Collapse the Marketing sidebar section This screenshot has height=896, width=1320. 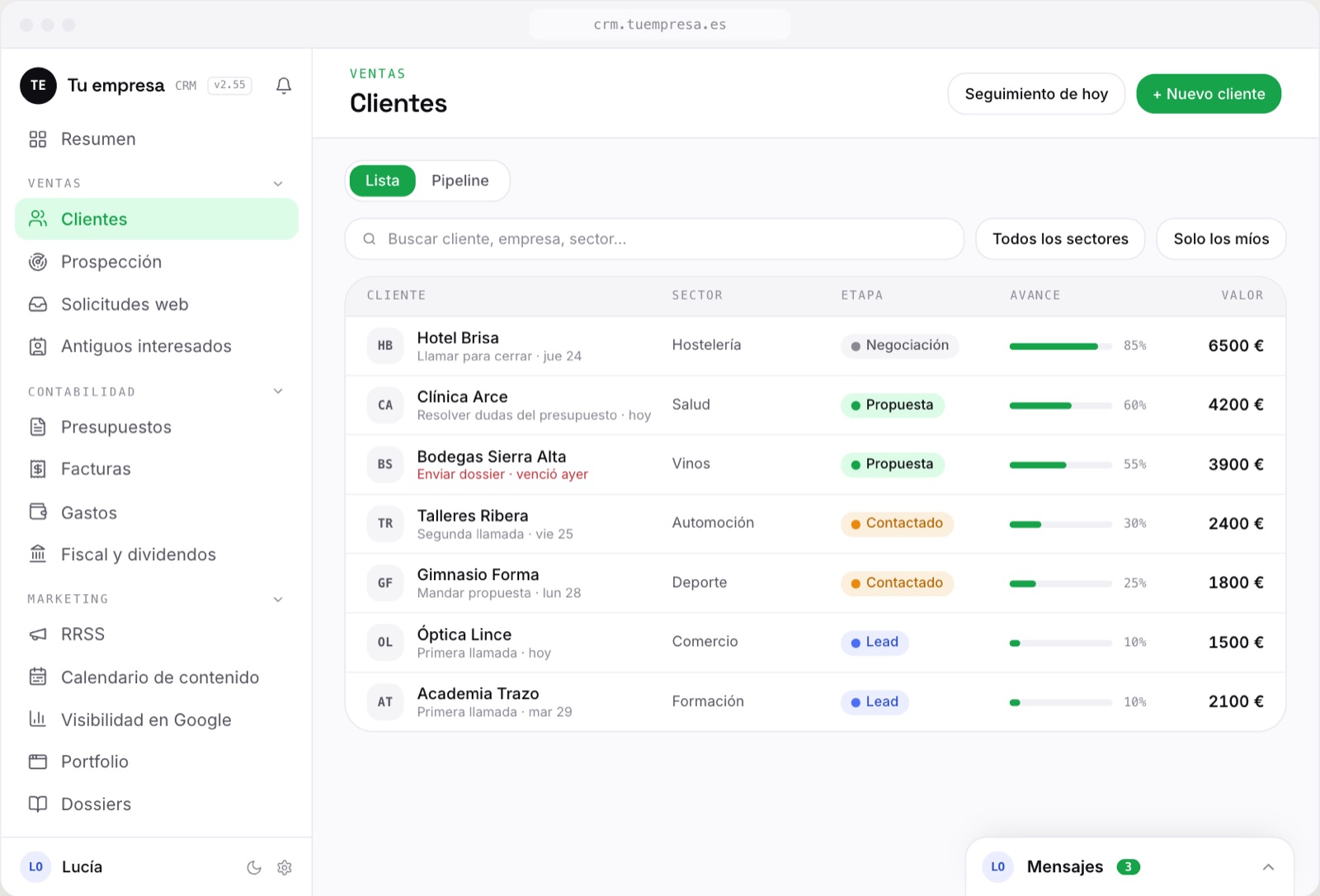pyautogui.click(x=278, y=600)
